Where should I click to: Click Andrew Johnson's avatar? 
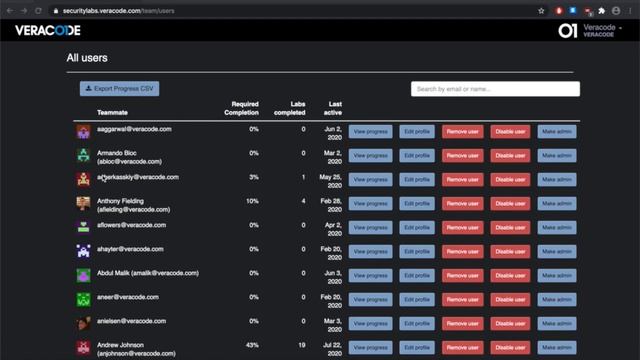tap(83, 347)
